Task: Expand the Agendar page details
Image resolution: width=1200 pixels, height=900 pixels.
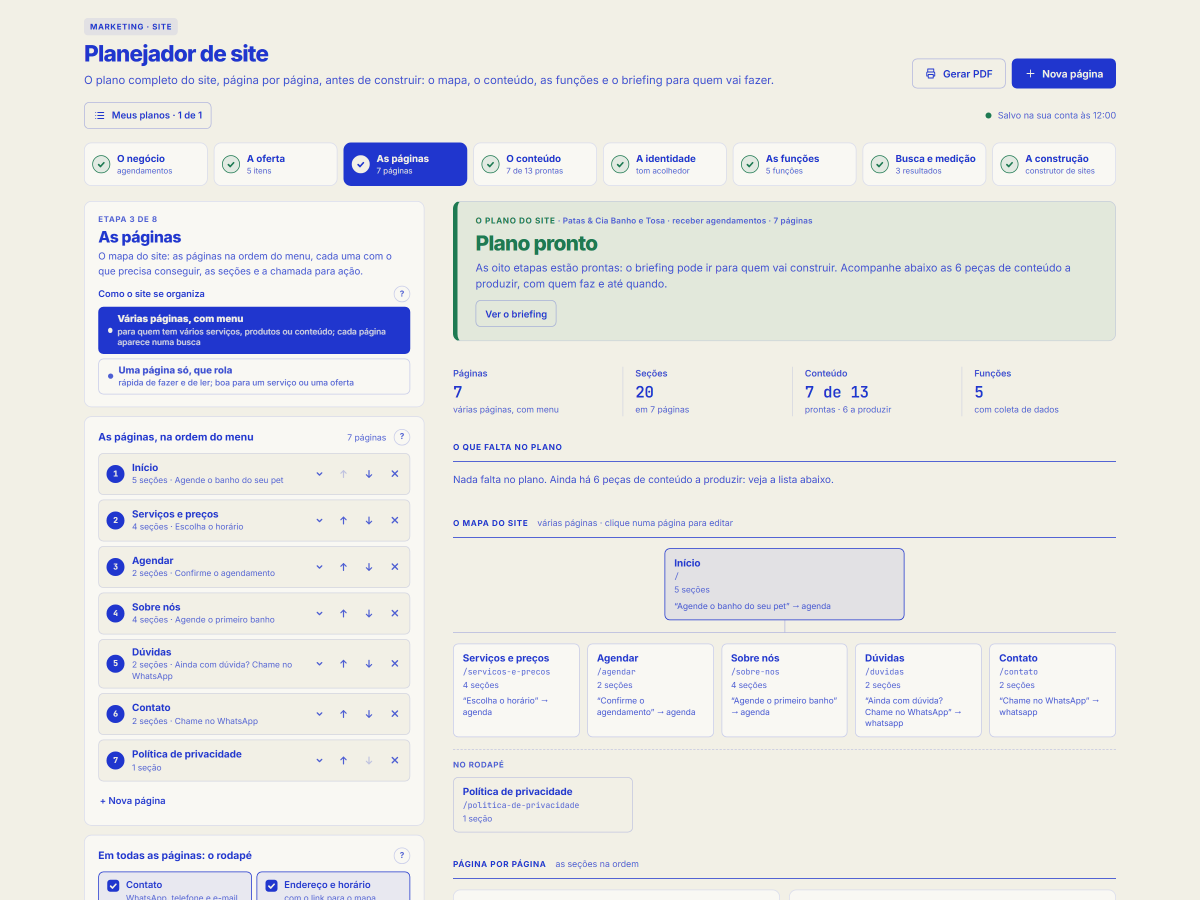Action: [x=319, y=567]
